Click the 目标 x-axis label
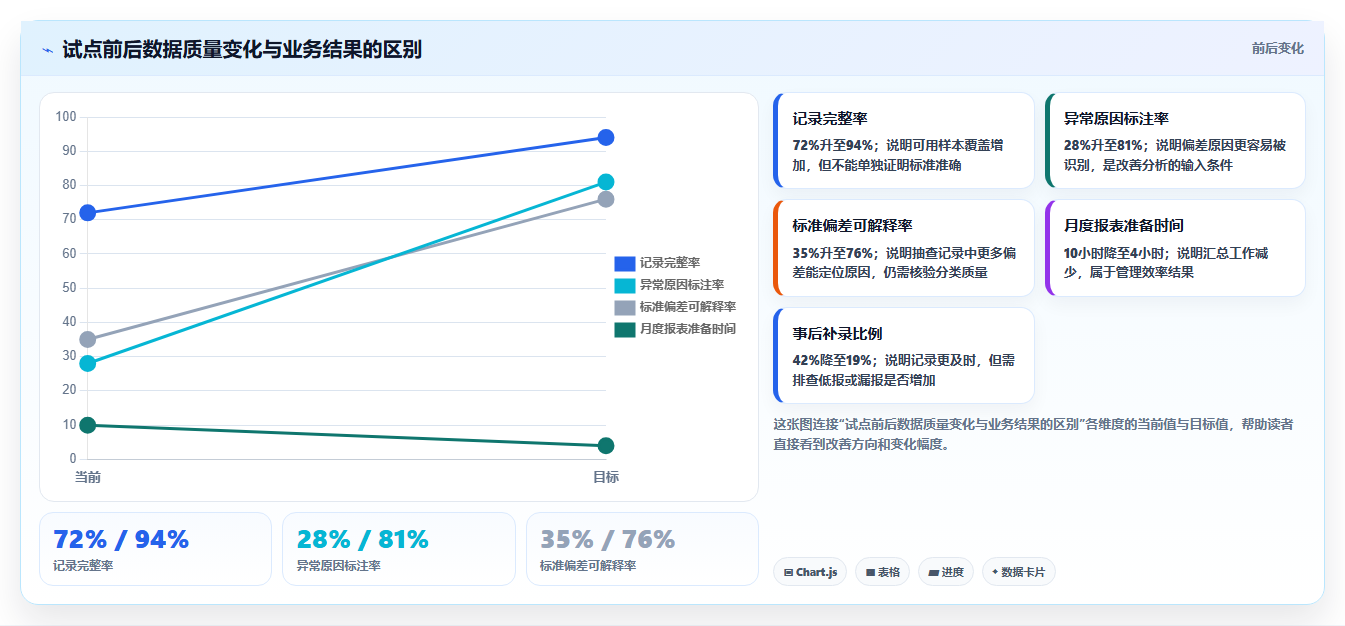This screenshot has width=1345, height=626. point(606,478)
